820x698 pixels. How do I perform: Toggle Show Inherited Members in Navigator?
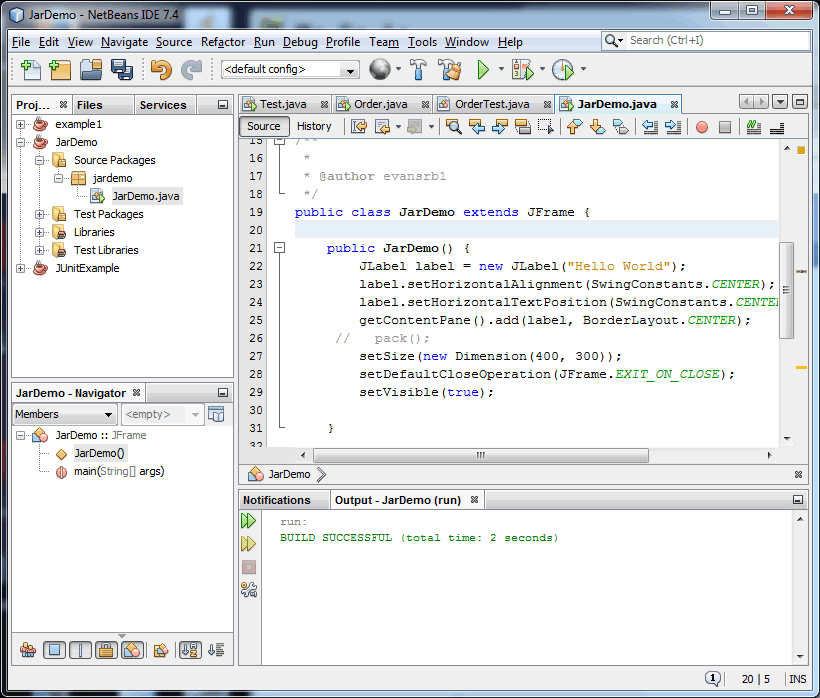(28, 650)
